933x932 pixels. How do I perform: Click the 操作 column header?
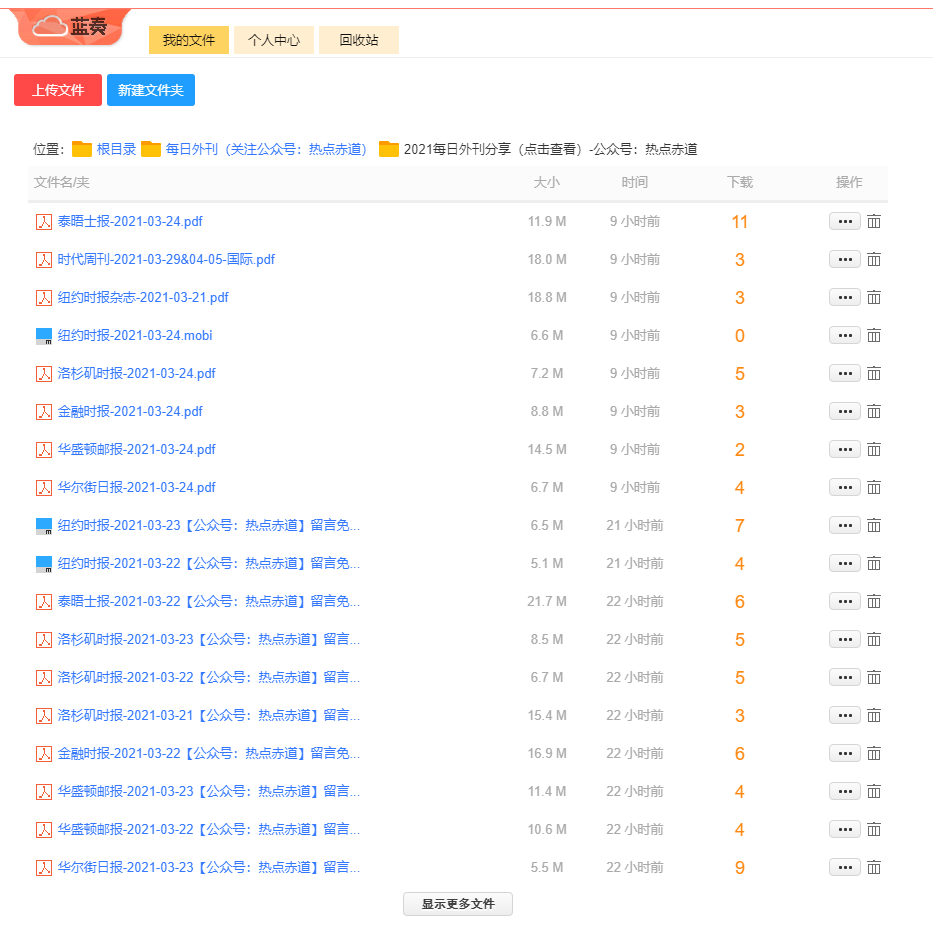849,182
